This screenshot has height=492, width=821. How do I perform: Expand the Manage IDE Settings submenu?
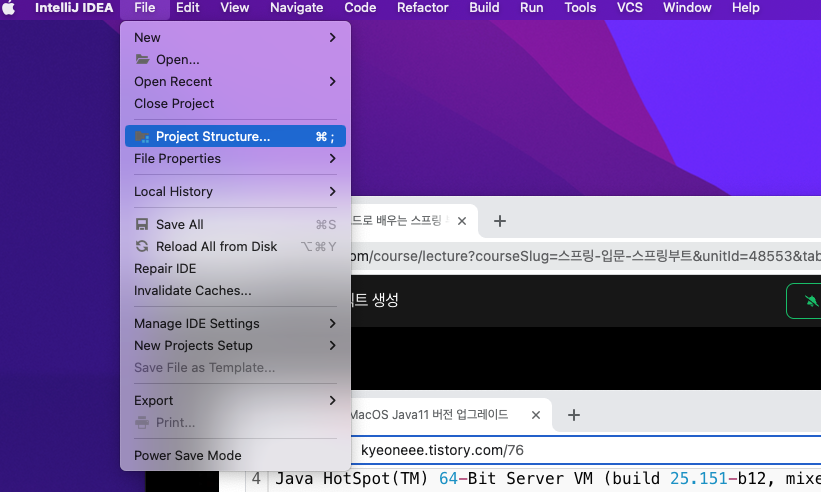point(235,323)
